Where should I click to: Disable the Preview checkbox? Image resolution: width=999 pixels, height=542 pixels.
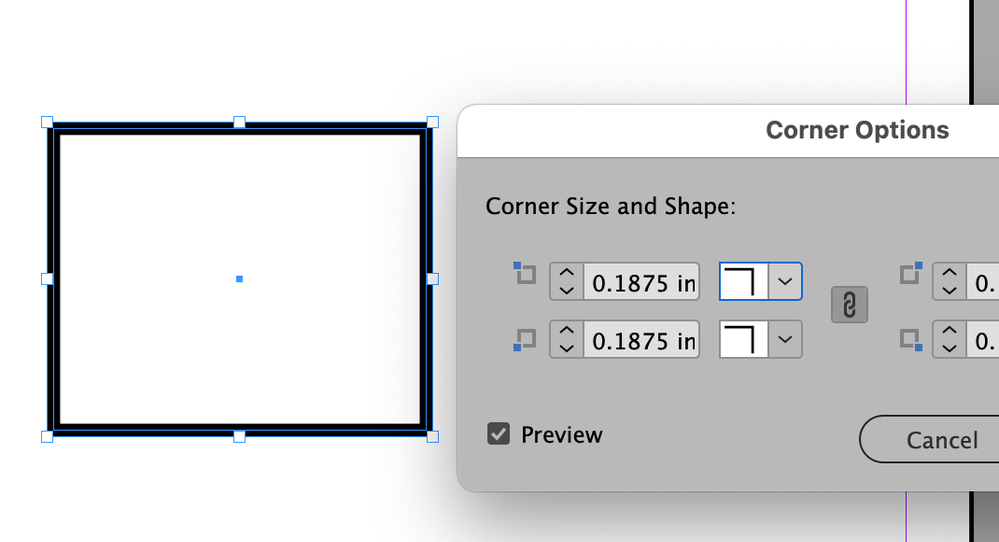(x=499, y=434)
